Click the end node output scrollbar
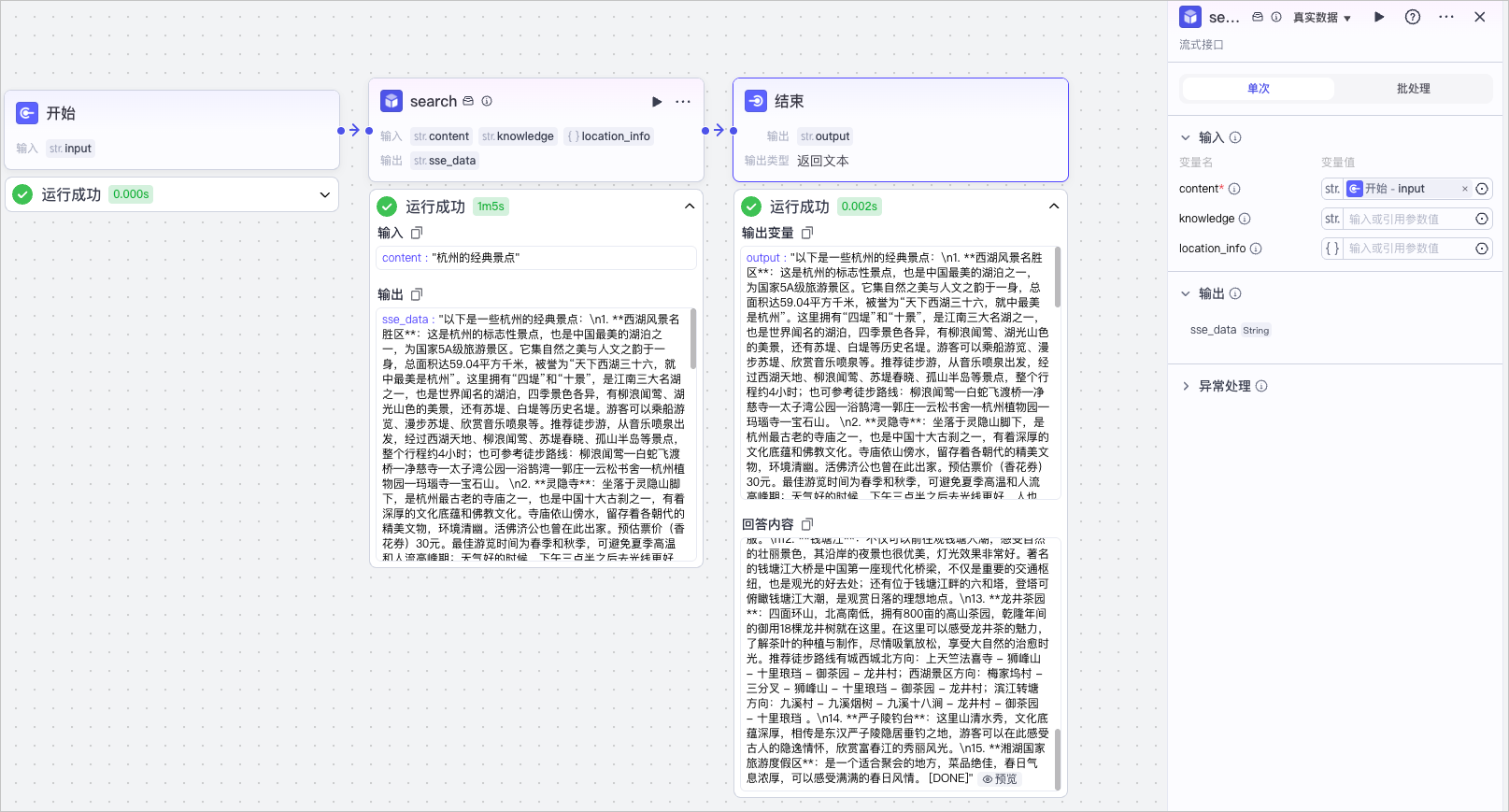The height and width of the screenshot is (812, 1509). 1058,277
